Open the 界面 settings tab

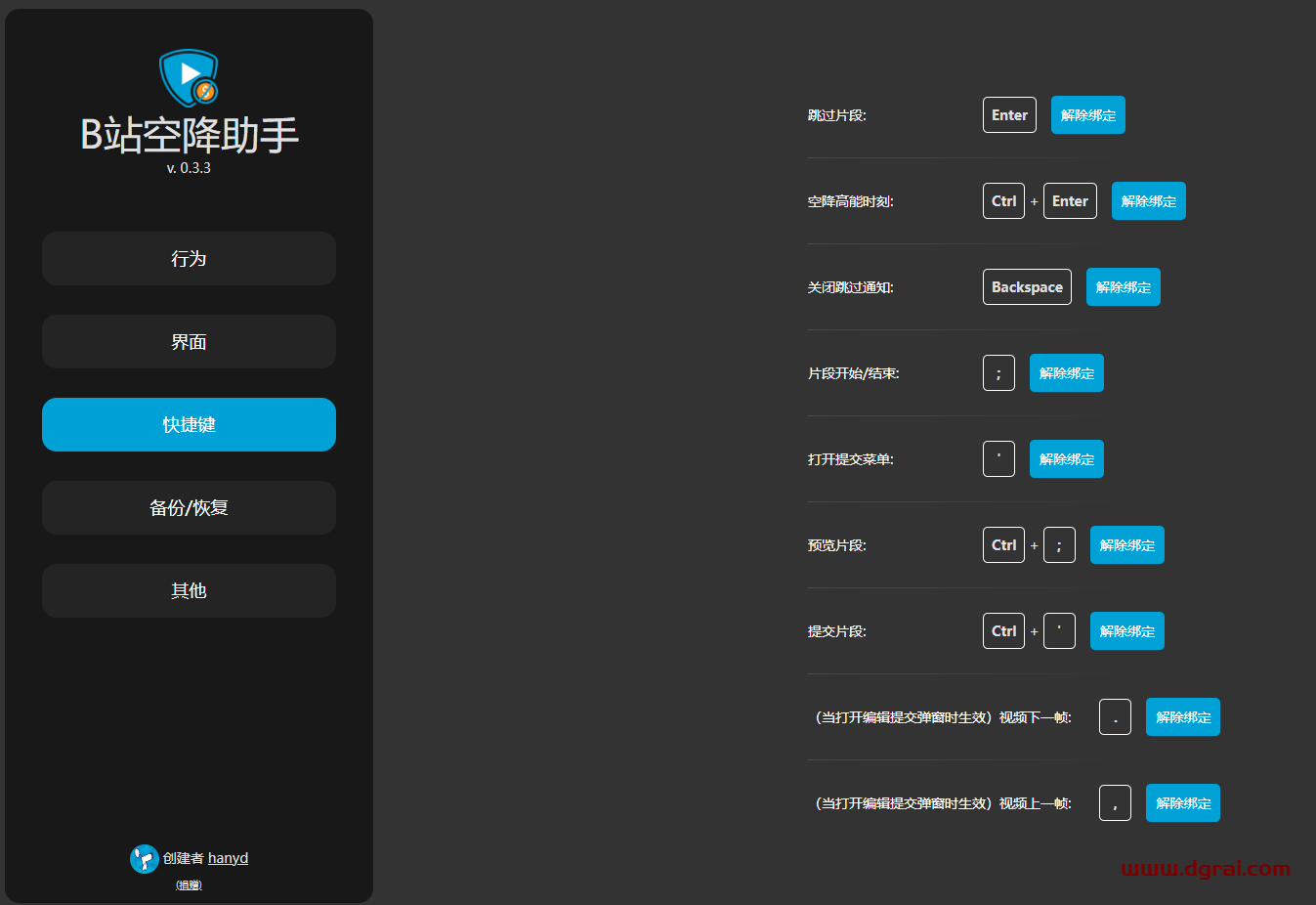coord(189,341)
